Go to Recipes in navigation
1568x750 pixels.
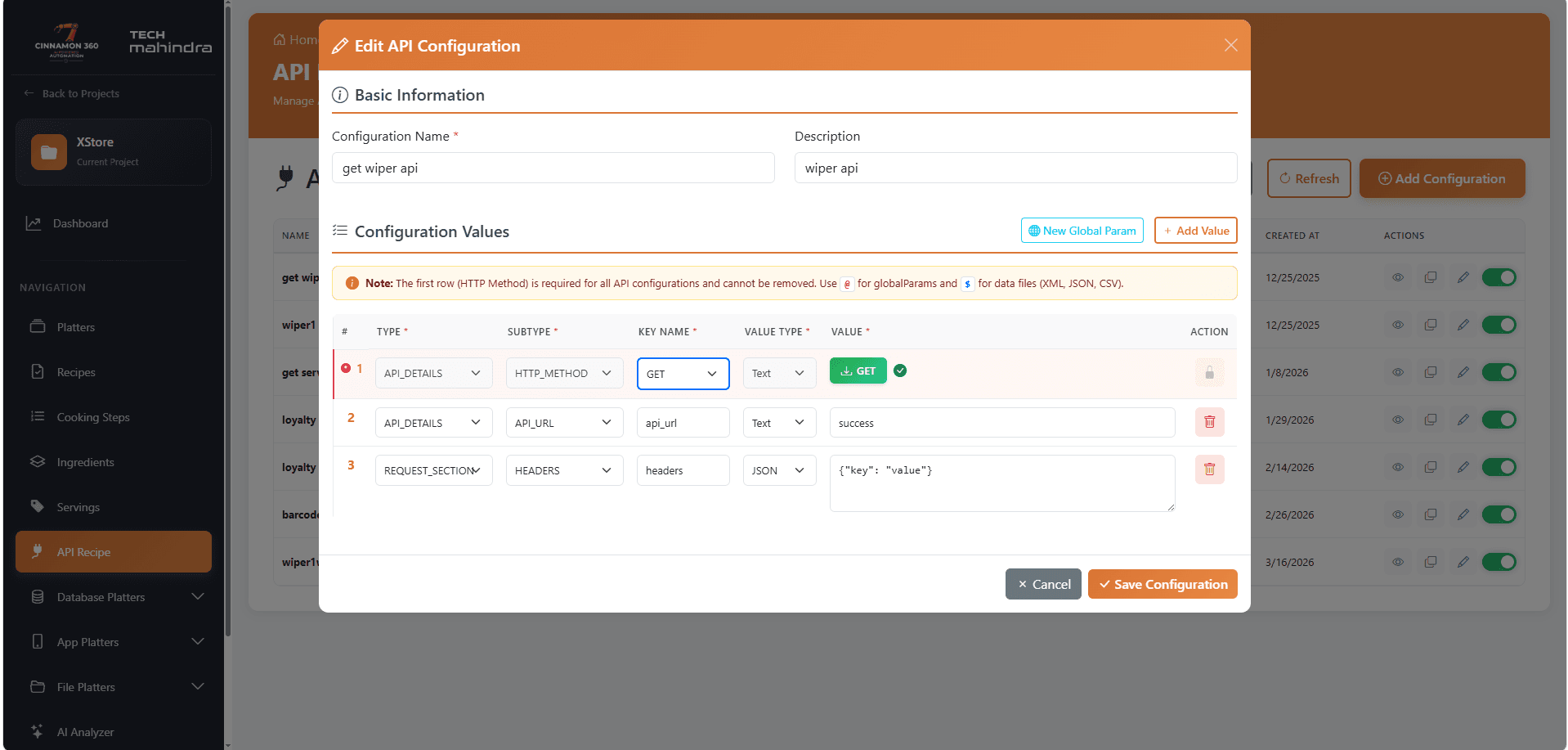click(114, 372)
